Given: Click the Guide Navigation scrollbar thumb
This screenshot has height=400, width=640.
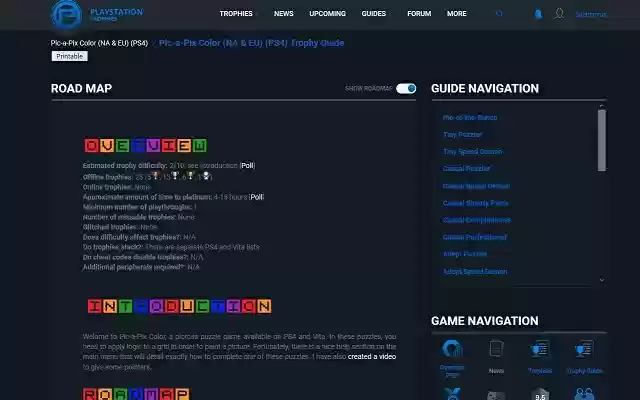Looking at the screenshot, I should (602, 140).
